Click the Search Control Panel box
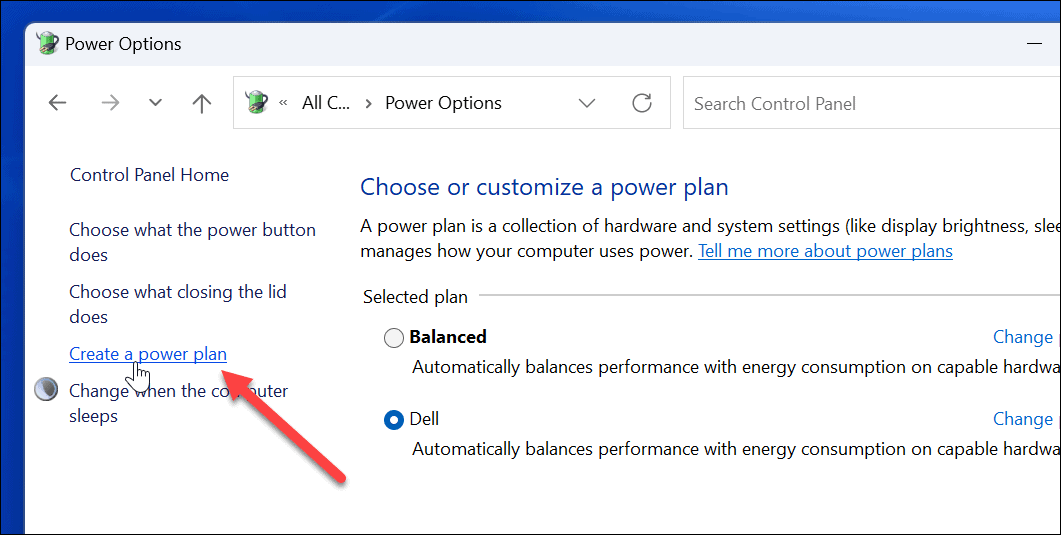This screenshot has width=1061, height=535. [870, 103]
